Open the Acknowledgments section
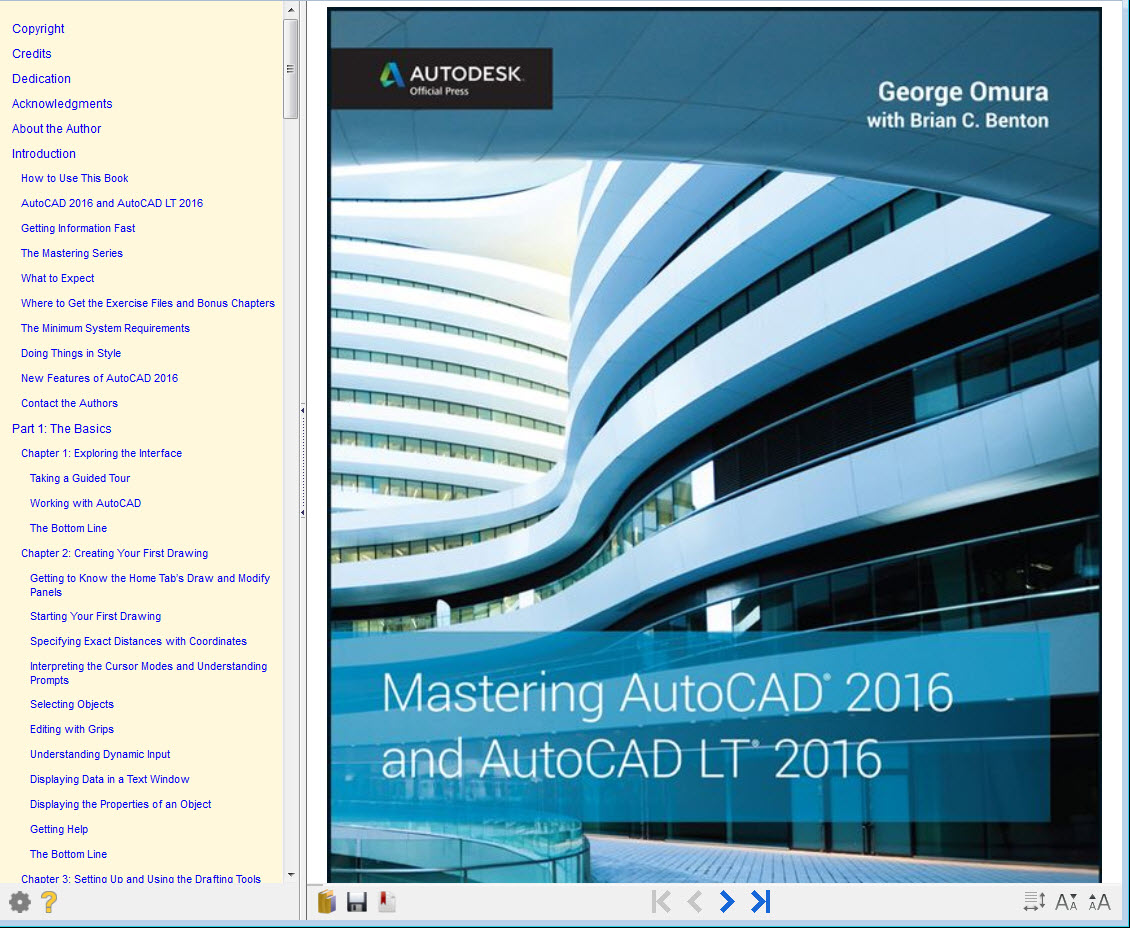 tap(62, 104)
